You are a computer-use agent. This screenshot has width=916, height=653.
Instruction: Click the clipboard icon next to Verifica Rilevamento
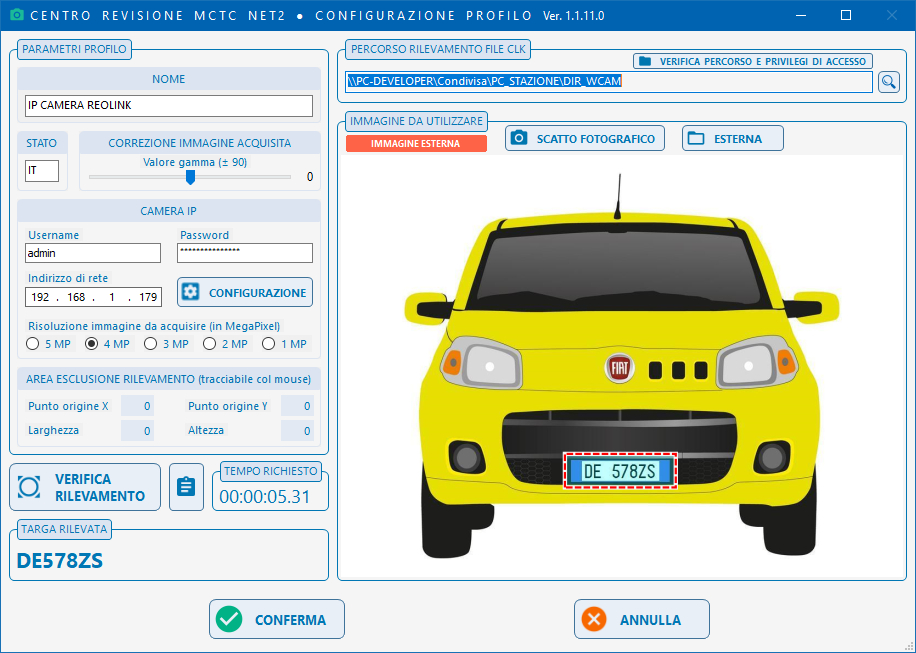point(186,487)
